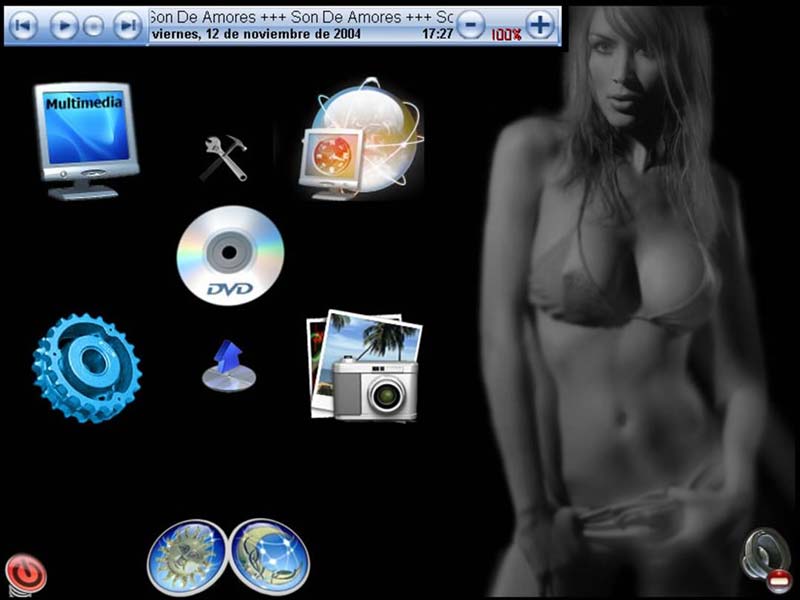800x600 pixels.
Task: Click the scrolling Son De Amores title
Action: tap(302, 17)
